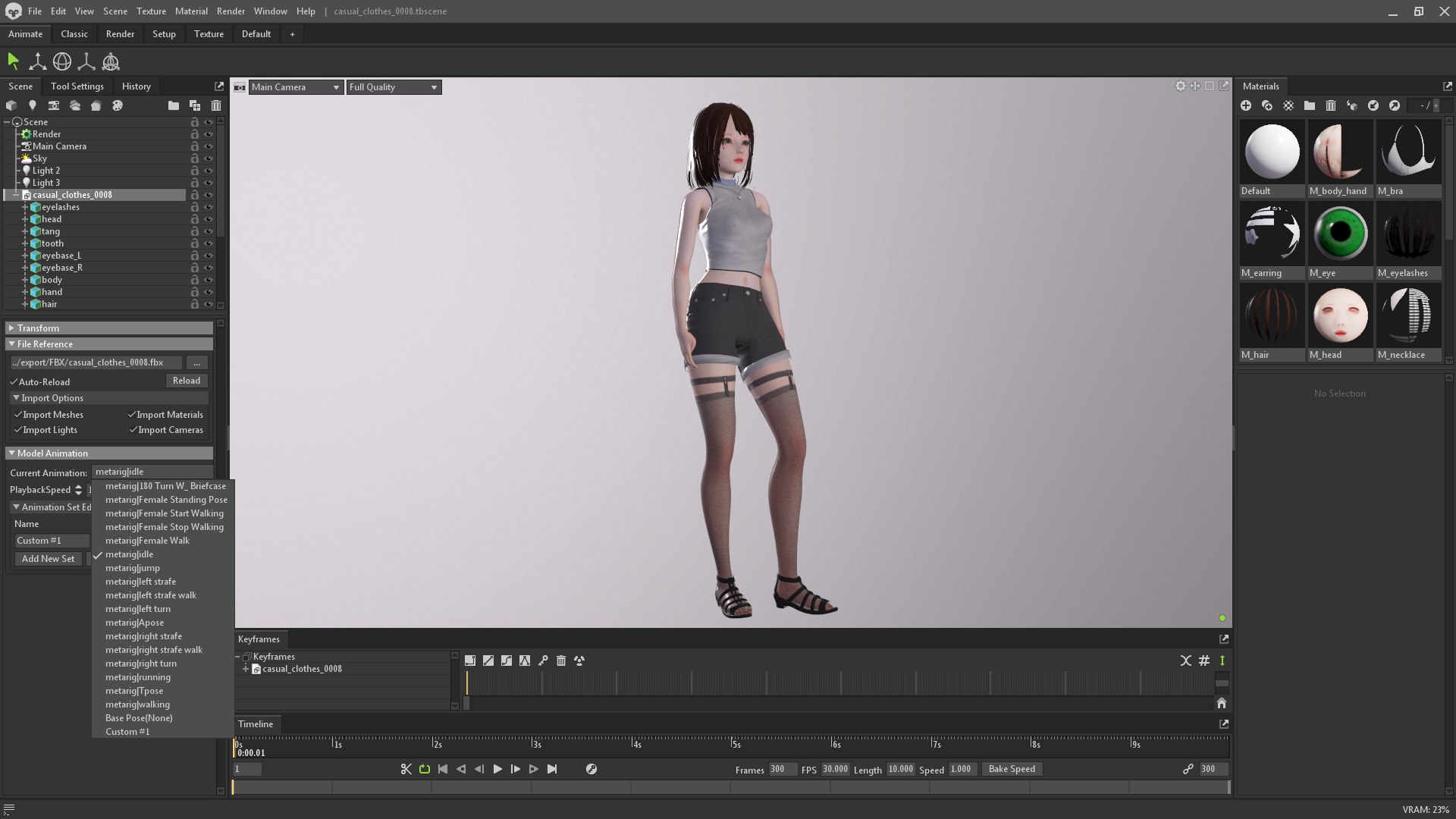Toggle Import Cameras checkbox

[133, 429]
